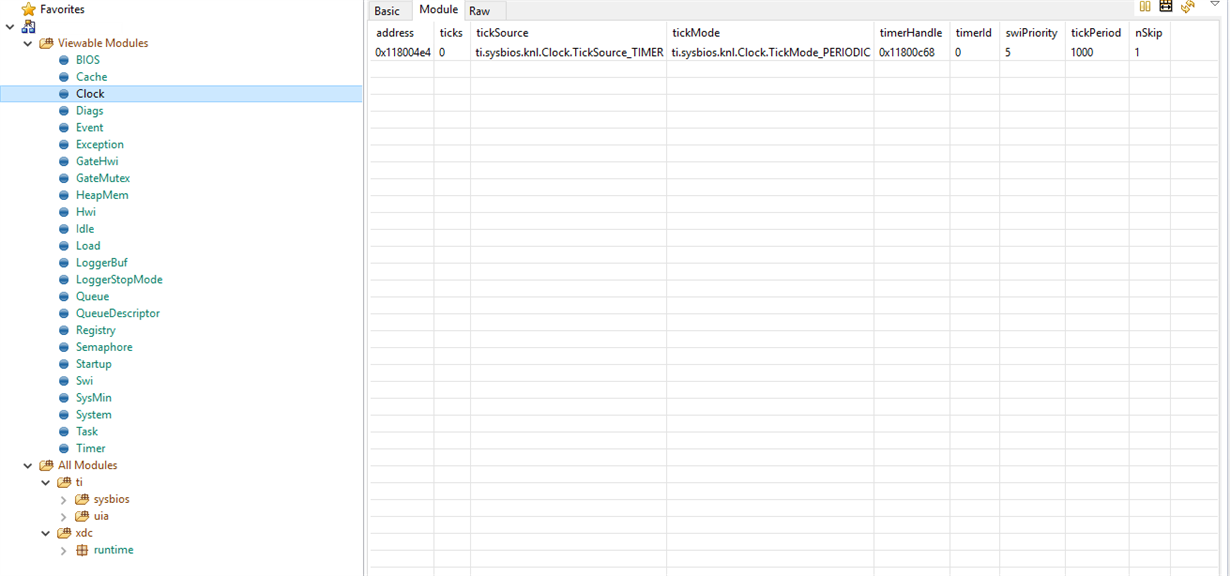Viewport: 1230px width, 576px height.
Task: Select the Clock module
Action: [90, 94]
